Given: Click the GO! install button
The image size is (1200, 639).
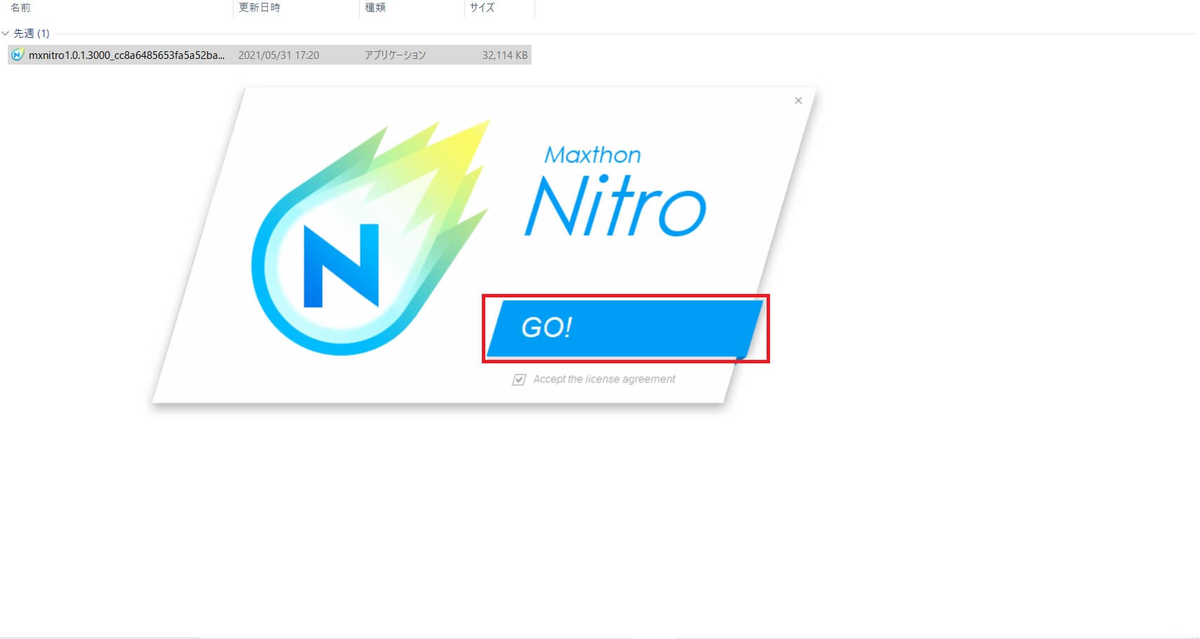Looking at the screenshot, I should pos(625,329).
